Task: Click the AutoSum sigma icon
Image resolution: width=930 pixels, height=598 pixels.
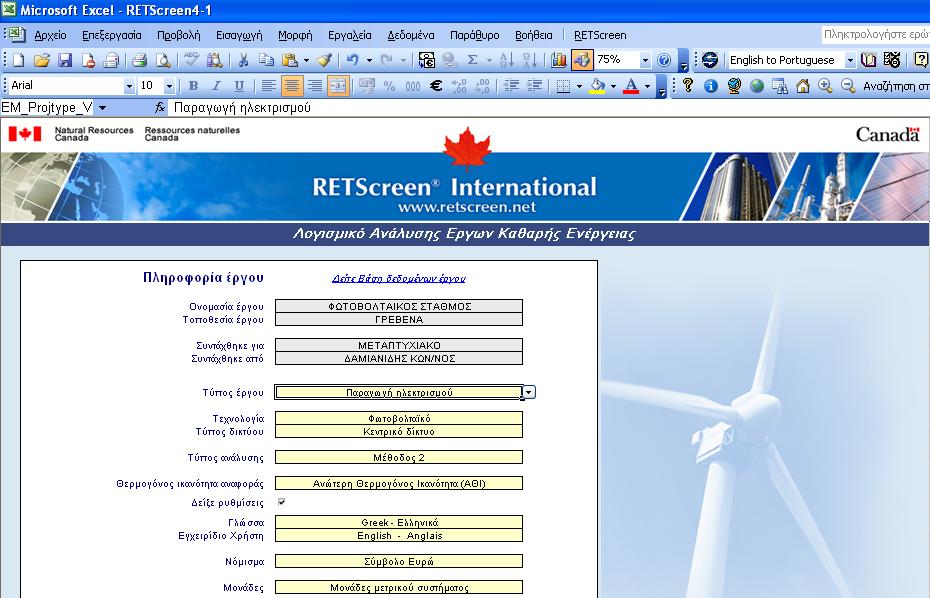Action: 473,60
